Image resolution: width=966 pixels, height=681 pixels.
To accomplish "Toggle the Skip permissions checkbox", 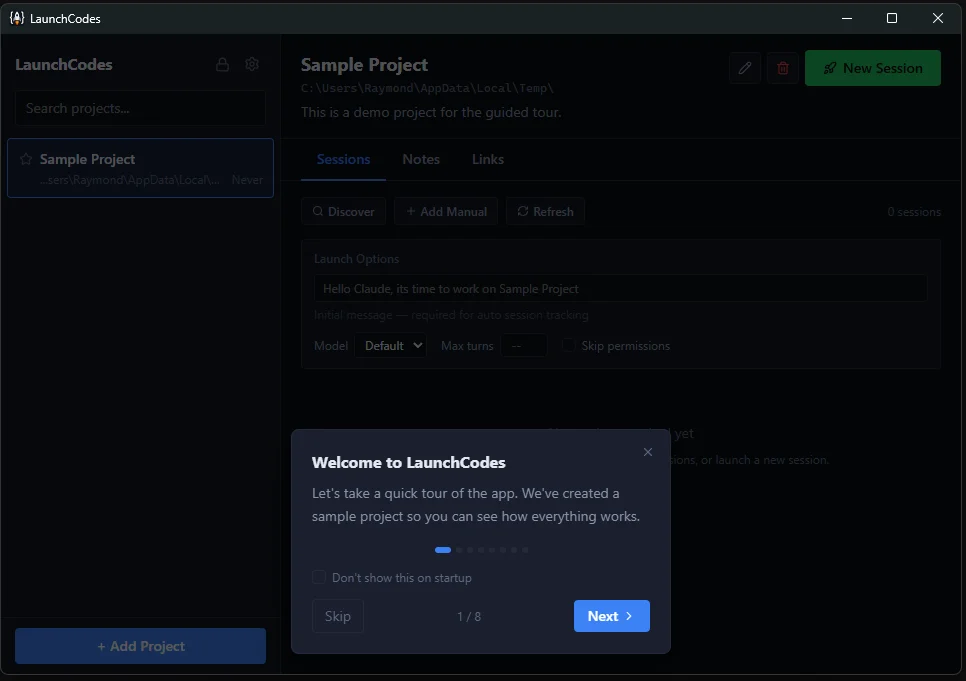I will [x=569, y=346].
